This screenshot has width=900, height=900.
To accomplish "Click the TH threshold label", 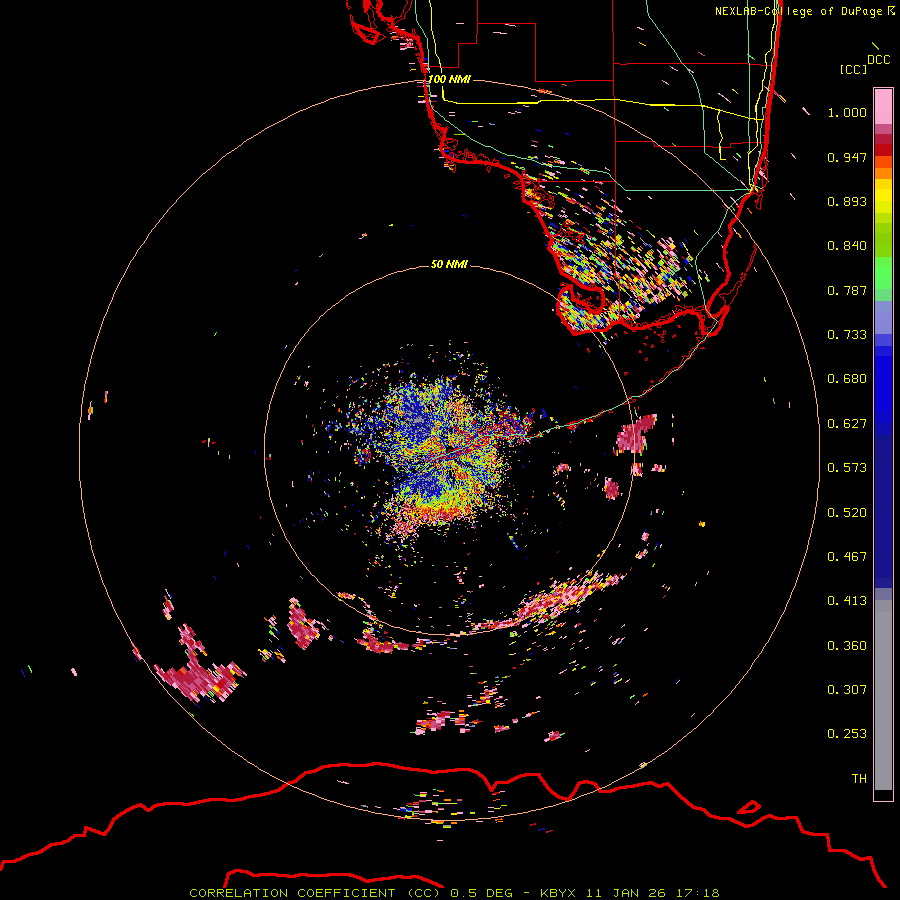I will (x=859, y=779).
